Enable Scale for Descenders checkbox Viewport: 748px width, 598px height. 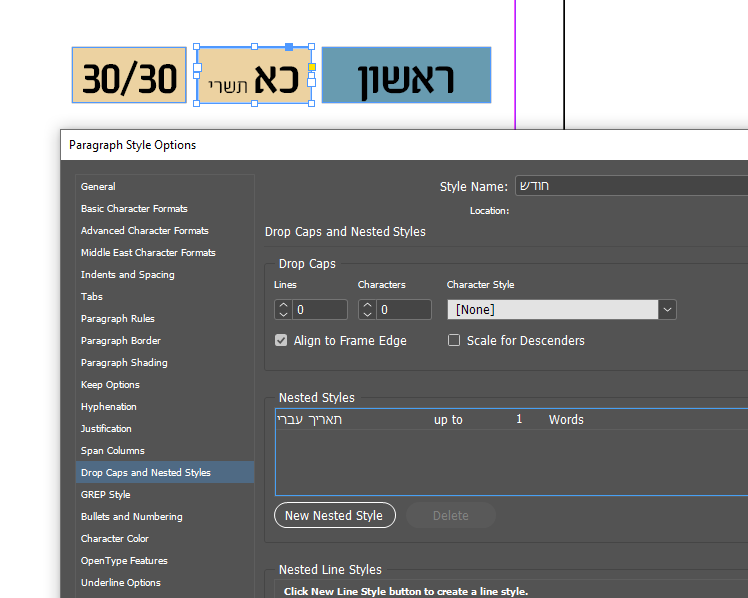click(454, 340)
